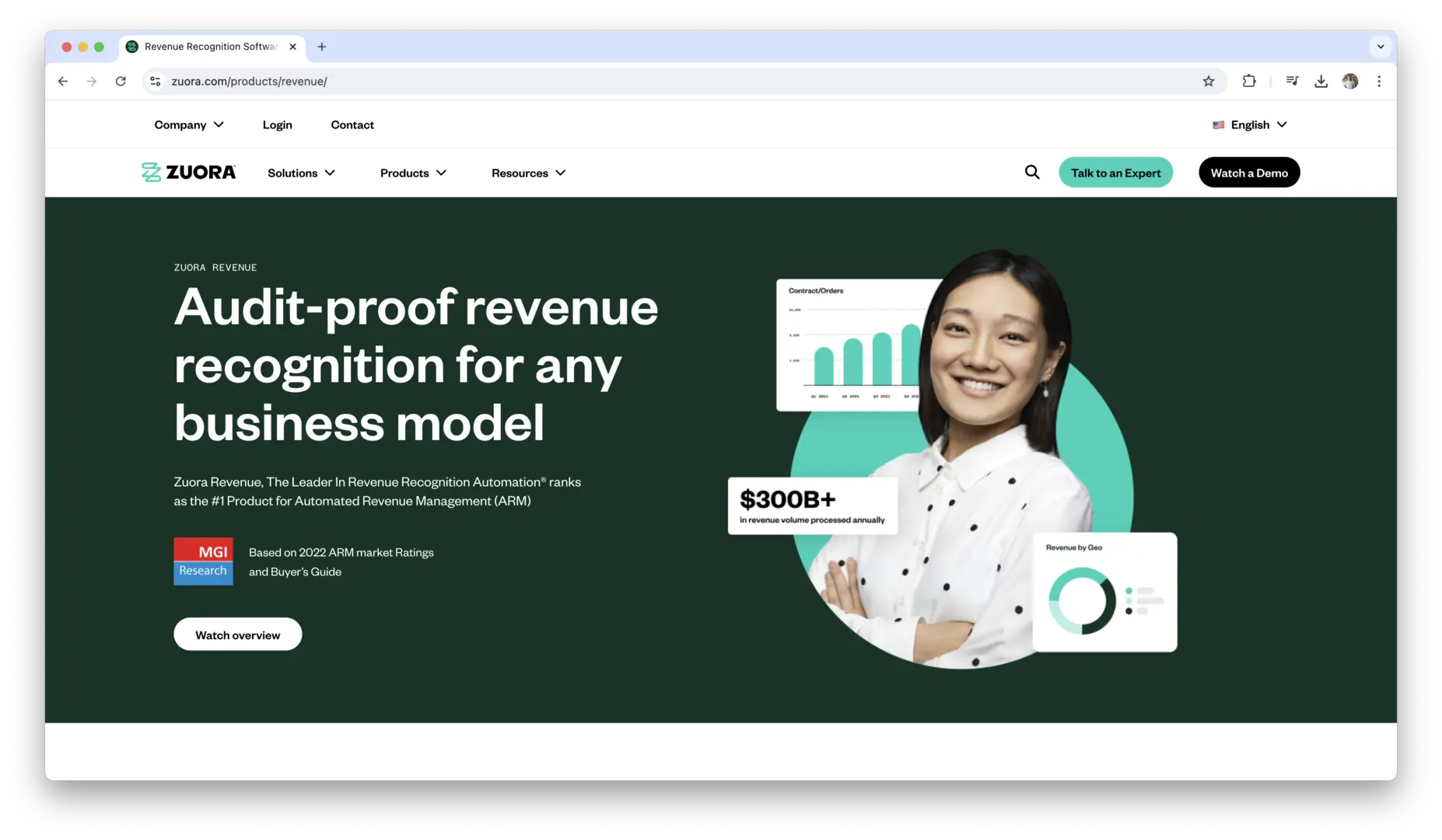This screenshot has width=1442, height=840.
Task: Open site information icon in address bar
Action: coord(156,81)
